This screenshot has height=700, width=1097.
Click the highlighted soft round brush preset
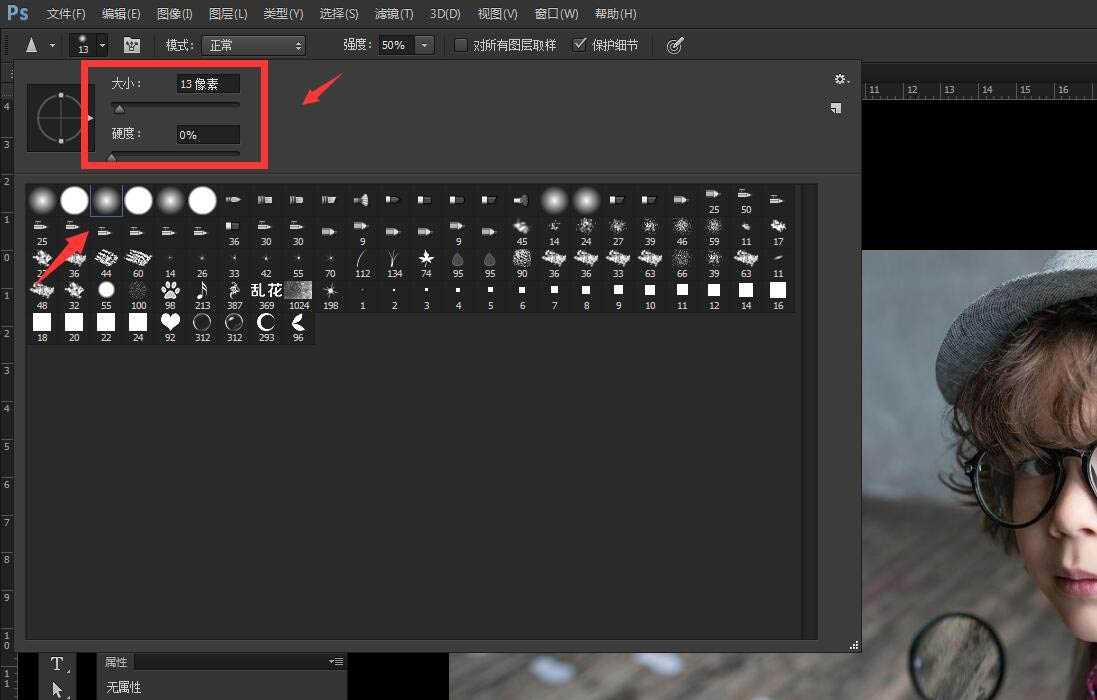(106, 200)
